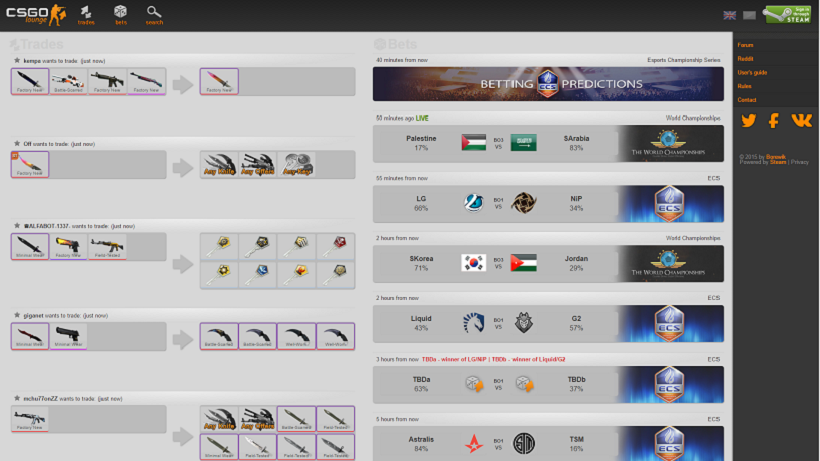Open the search magnifier icon
Screen dimensions: 820x461
(x=154, y=15)
